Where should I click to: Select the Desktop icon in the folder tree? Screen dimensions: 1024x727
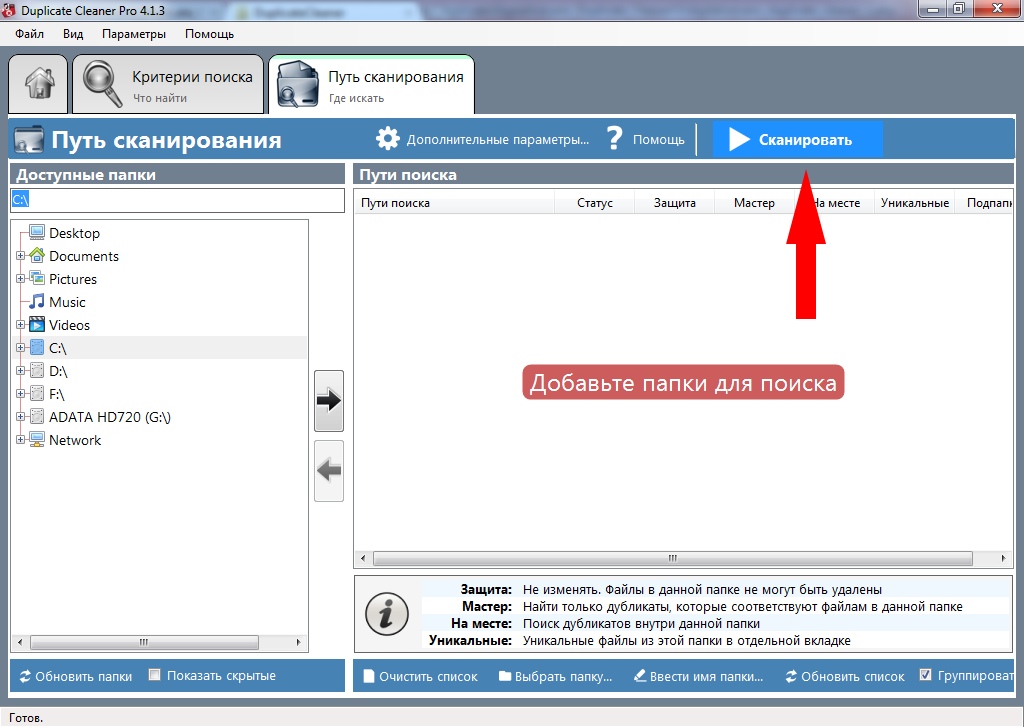point(37,233)
